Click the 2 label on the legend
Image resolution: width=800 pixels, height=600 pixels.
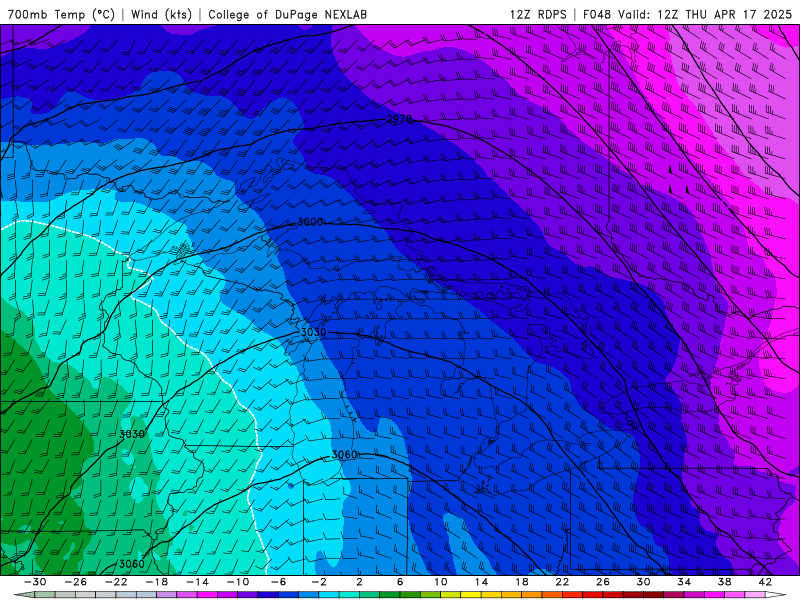click(x=359, y=582)
